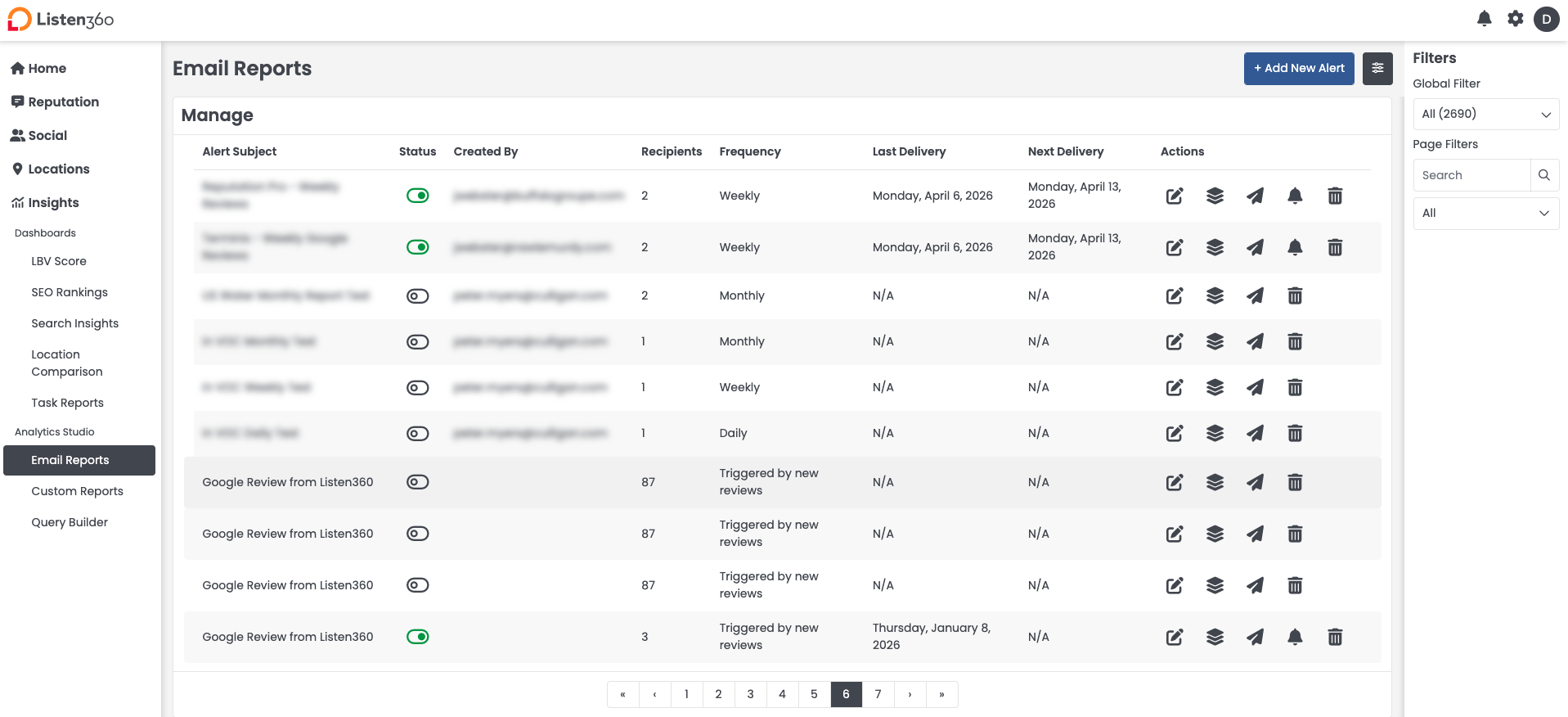The image size is (1568, 717).
Task: Turn off status toggle in the last row
Action: click(x=417, y=637)
